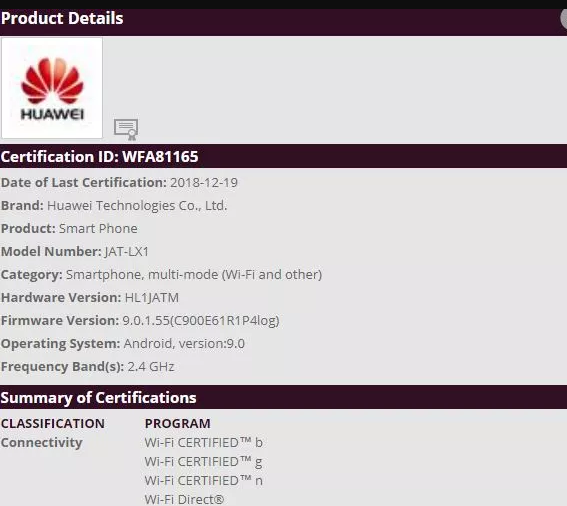The image size is (567, 506).
Task: Click hardware version value HL1JATM
Action: pos(152,298)
